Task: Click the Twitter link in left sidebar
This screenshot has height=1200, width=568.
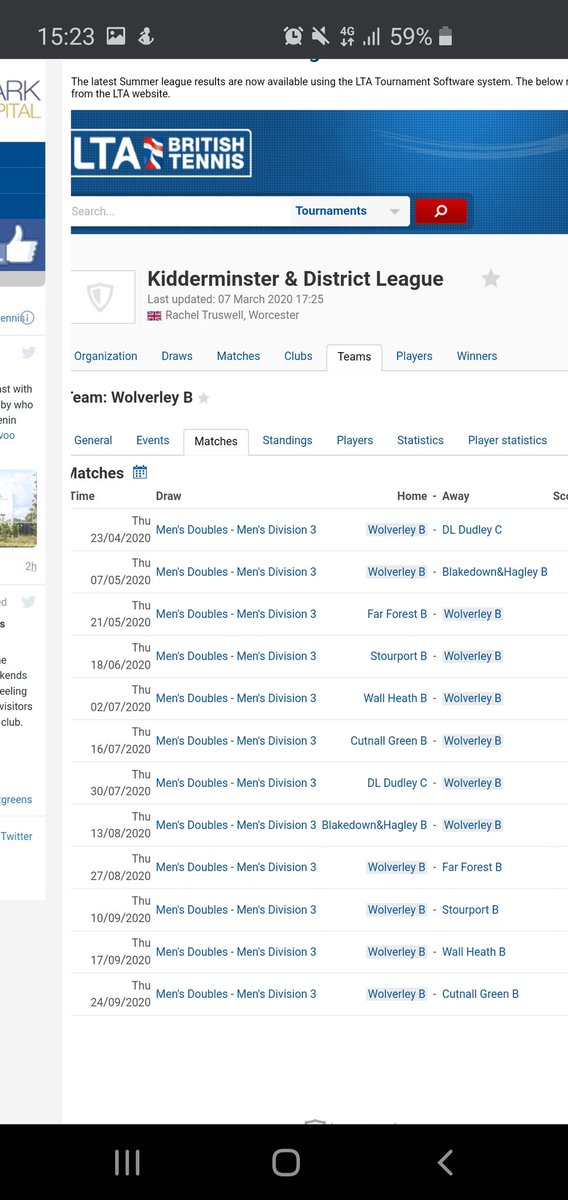Action: click(16, 836)
